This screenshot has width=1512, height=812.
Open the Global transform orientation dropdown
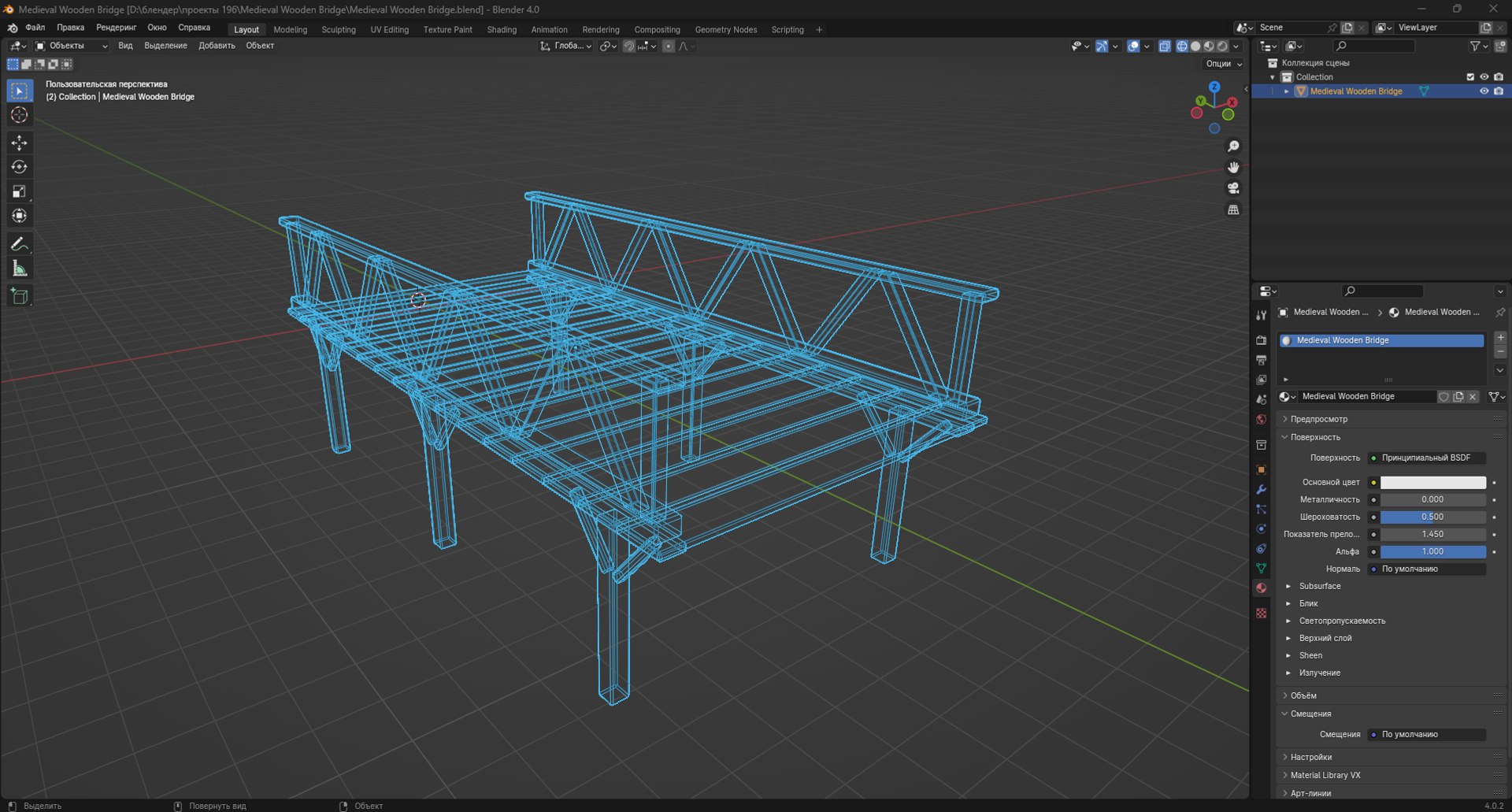565,46
